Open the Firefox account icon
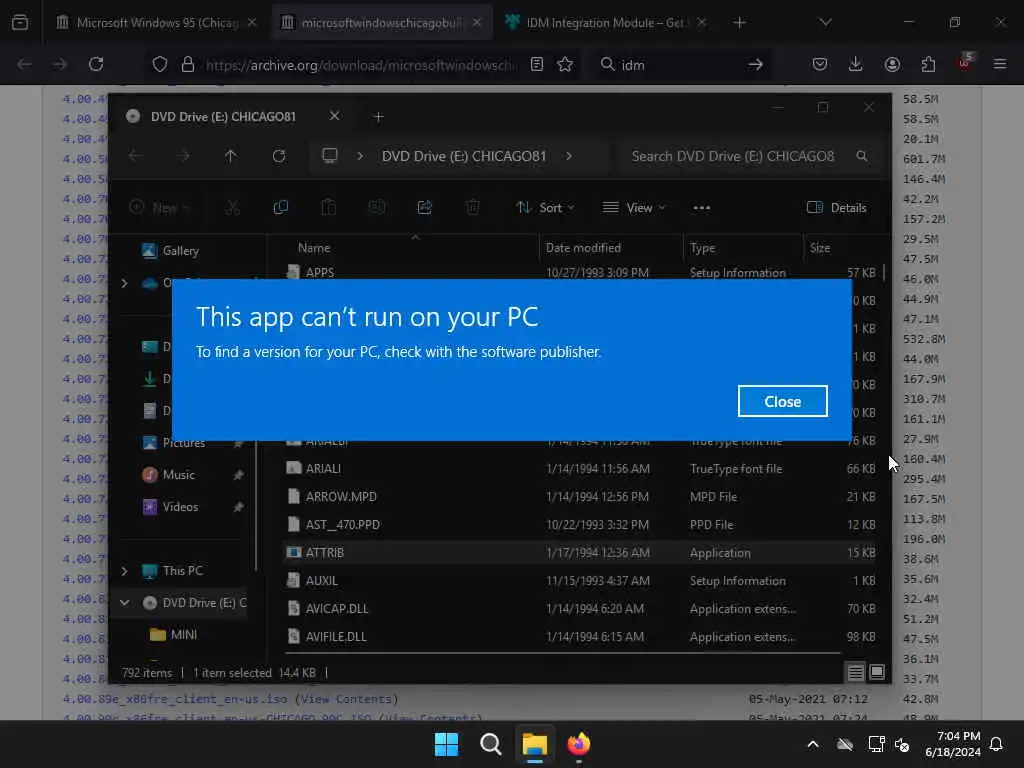 coord(892,64)
